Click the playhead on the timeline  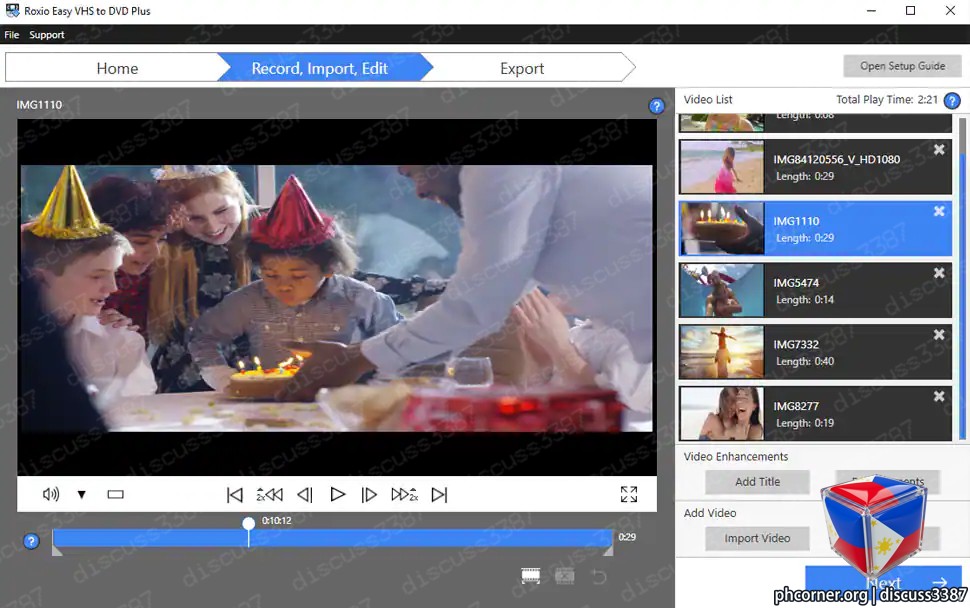(249, 524)
